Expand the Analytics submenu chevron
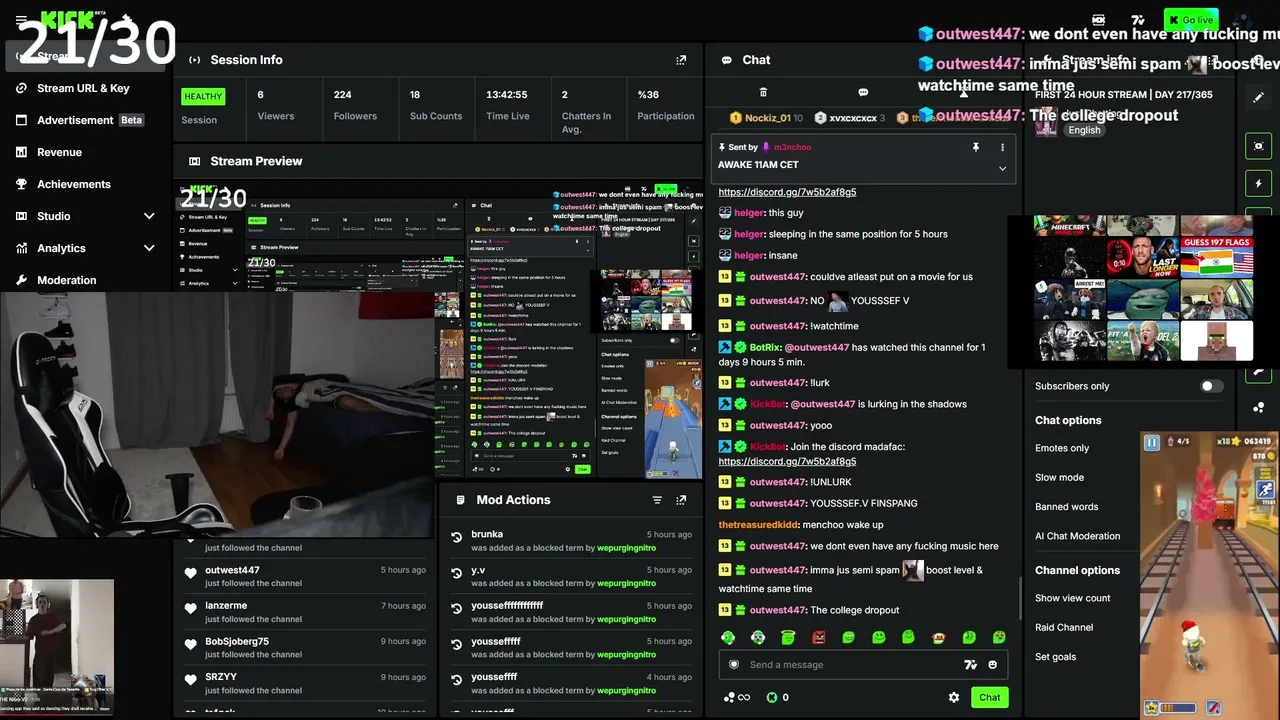1280x720 pixels. [x=149, y=248]
